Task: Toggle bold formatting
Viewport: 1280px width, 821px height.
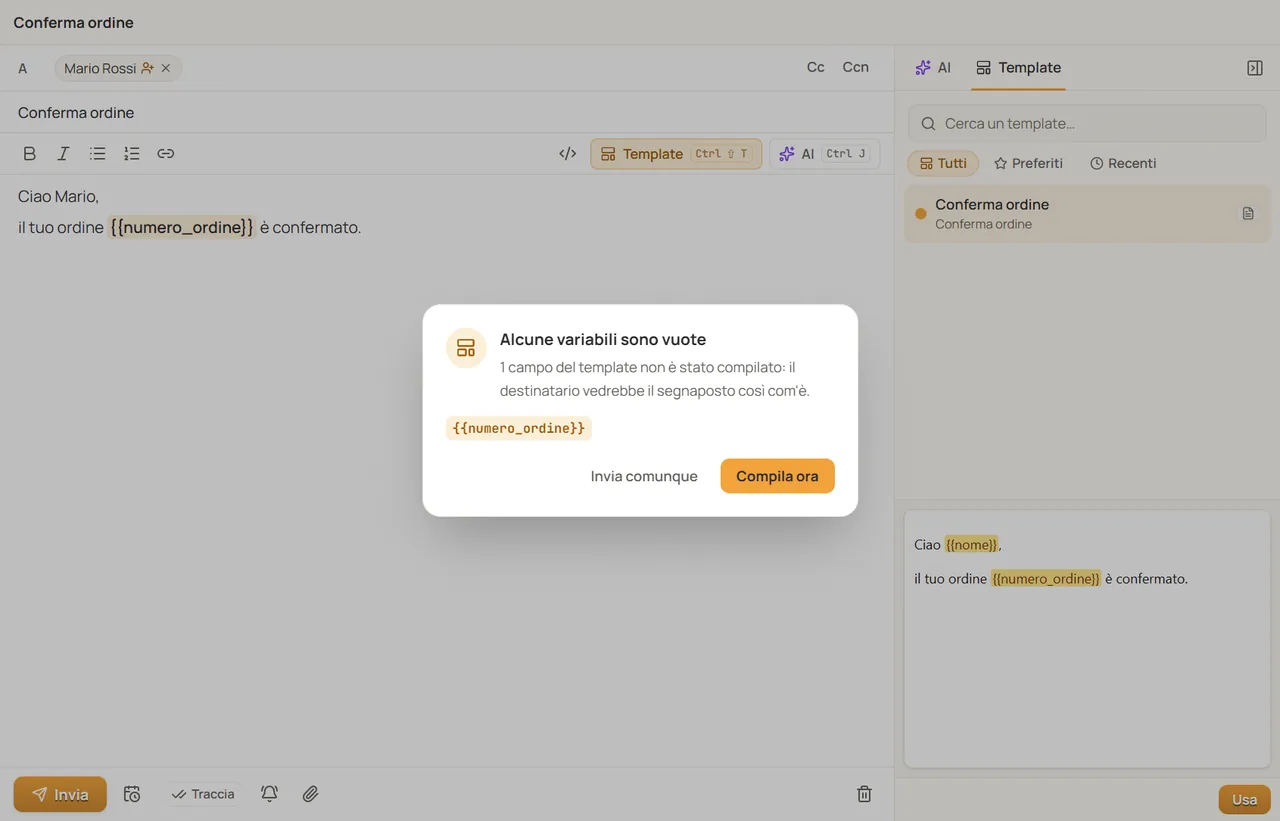Action: (30, 154)
